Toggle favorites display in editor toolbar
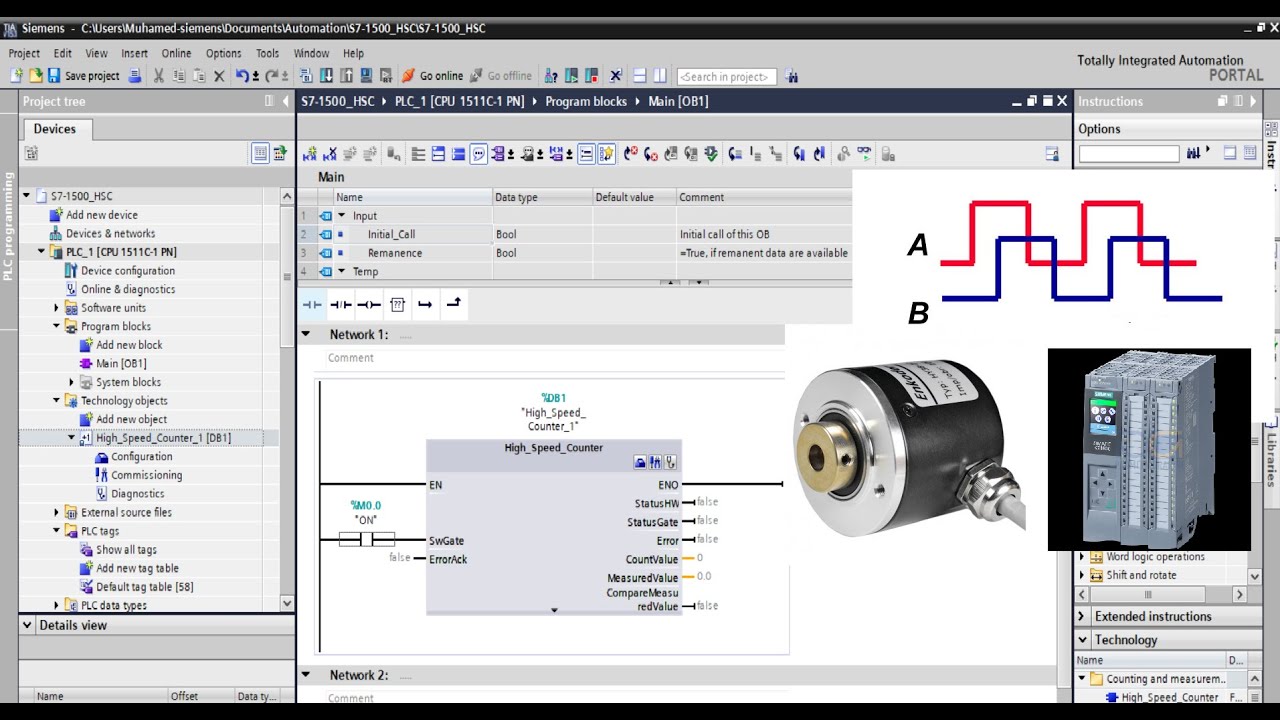Viewport: 1280px width, 720px height. coord(607,154)
